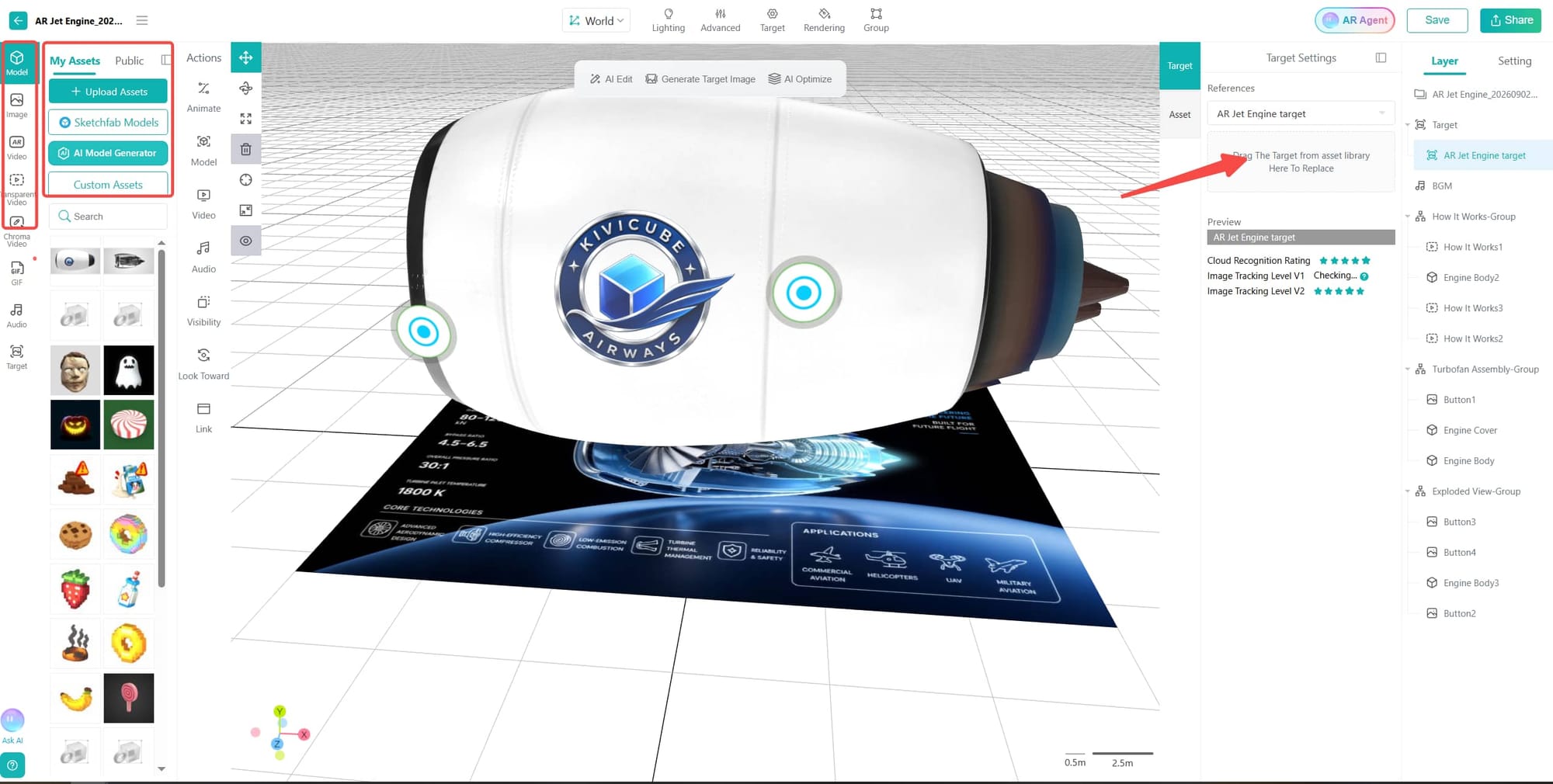The image size is (1553, 784).
Task: Click the Save button
Action: click(x=1437, y=20)
